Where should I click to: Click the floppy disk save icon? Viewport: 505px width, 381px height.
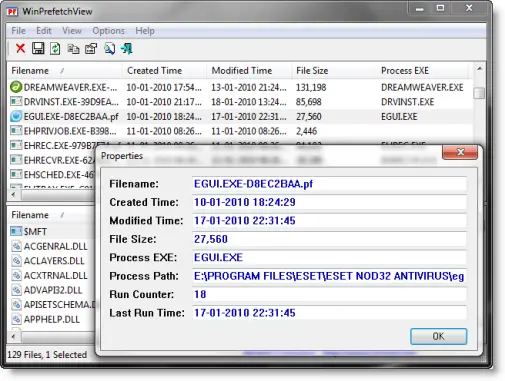[38, 48]
